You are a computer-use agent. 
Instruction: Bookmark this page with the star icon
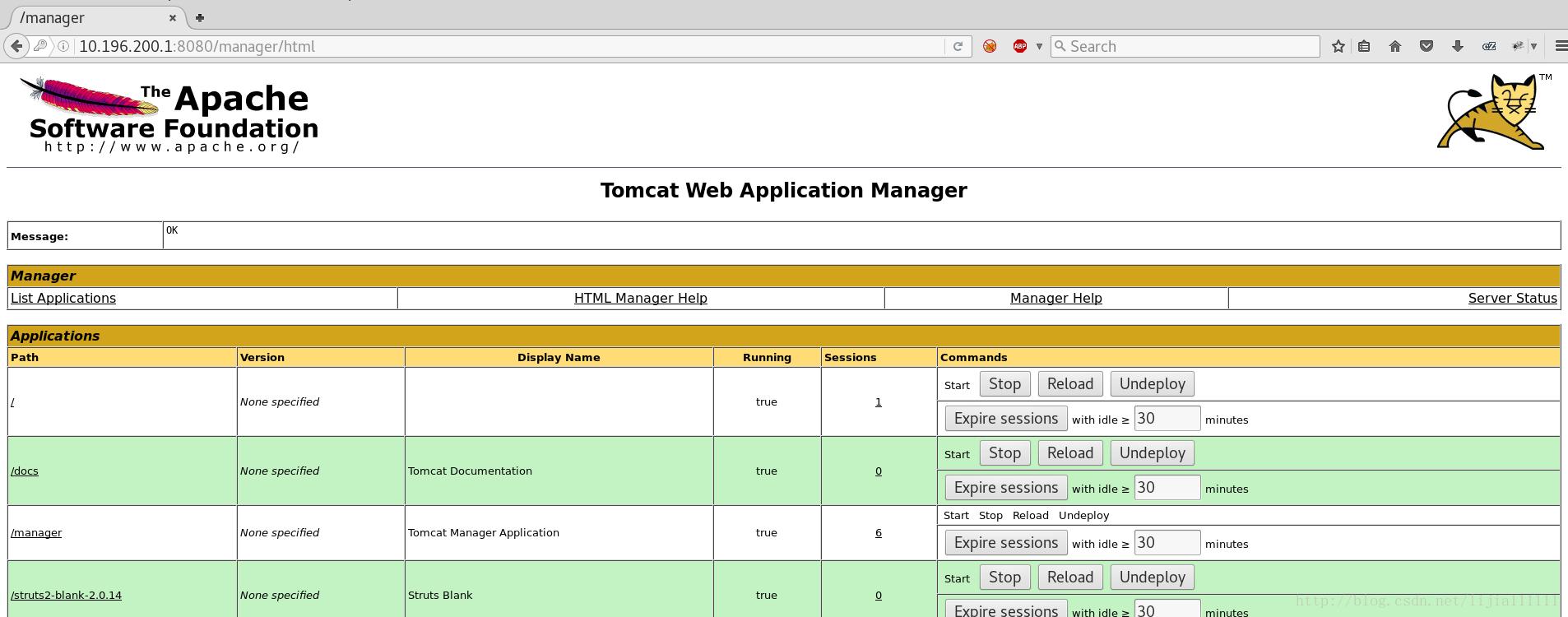[x=1338, y=46]
